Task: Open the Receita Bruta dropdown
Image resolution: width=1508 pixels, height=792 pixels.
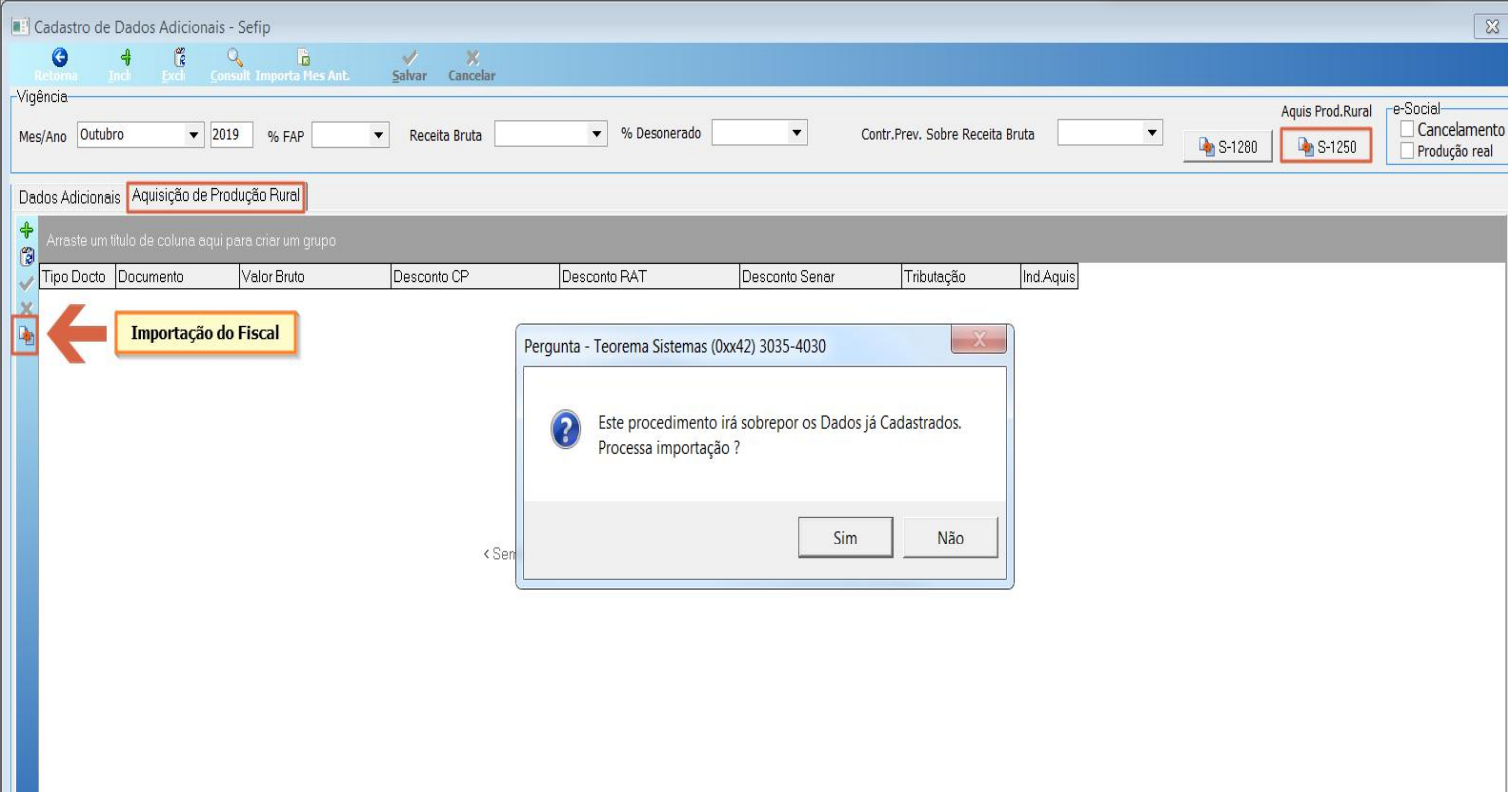Action: 597,133
